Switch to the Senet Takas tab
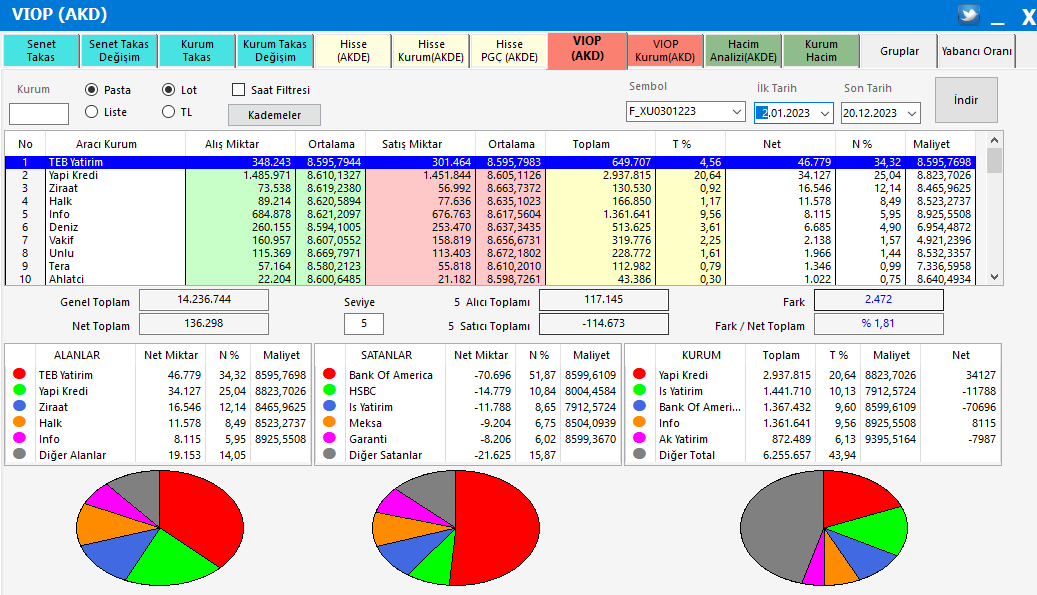 (x=41, y=51)
